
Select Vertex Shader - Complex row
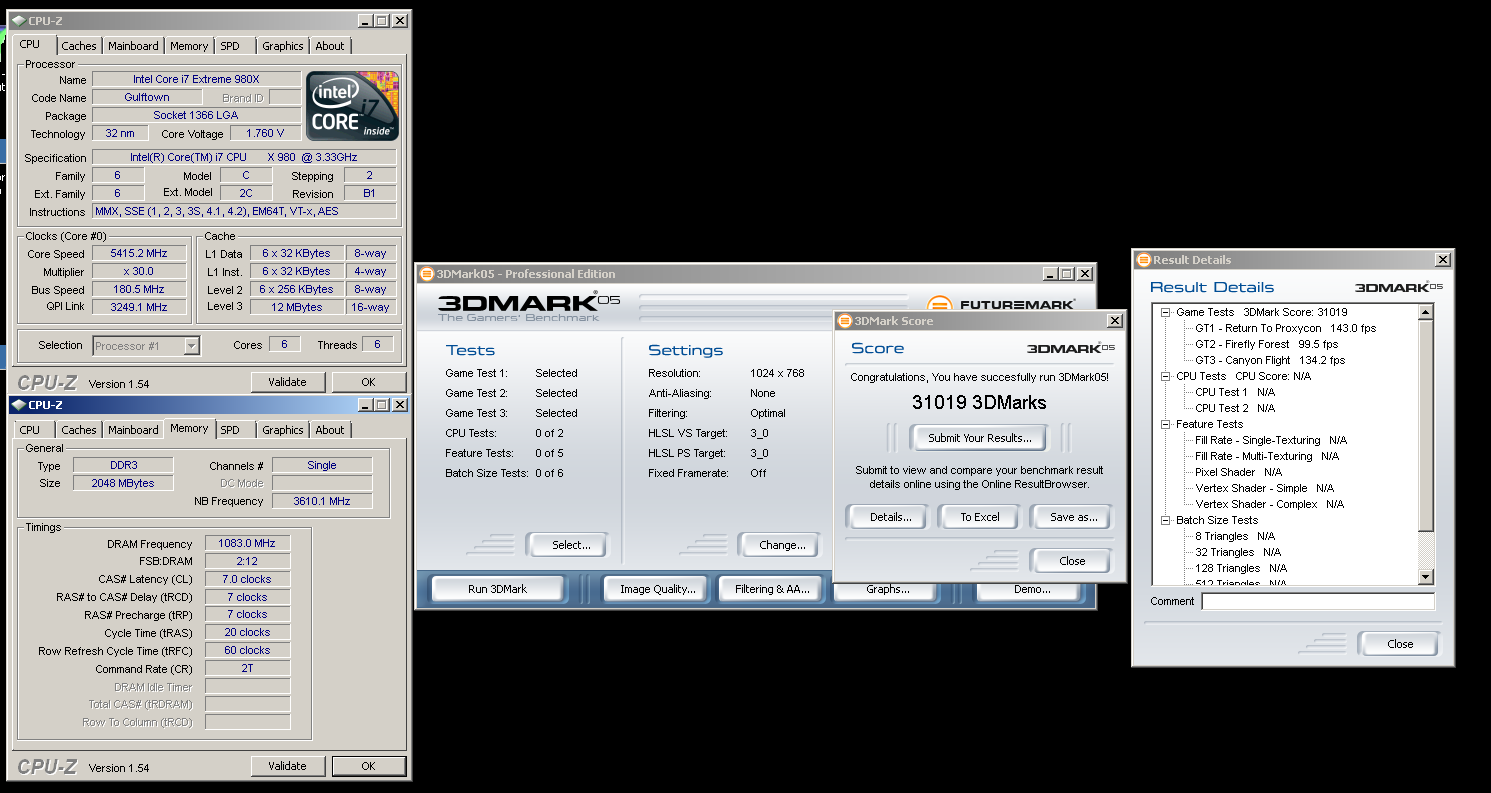point(1269,504)
